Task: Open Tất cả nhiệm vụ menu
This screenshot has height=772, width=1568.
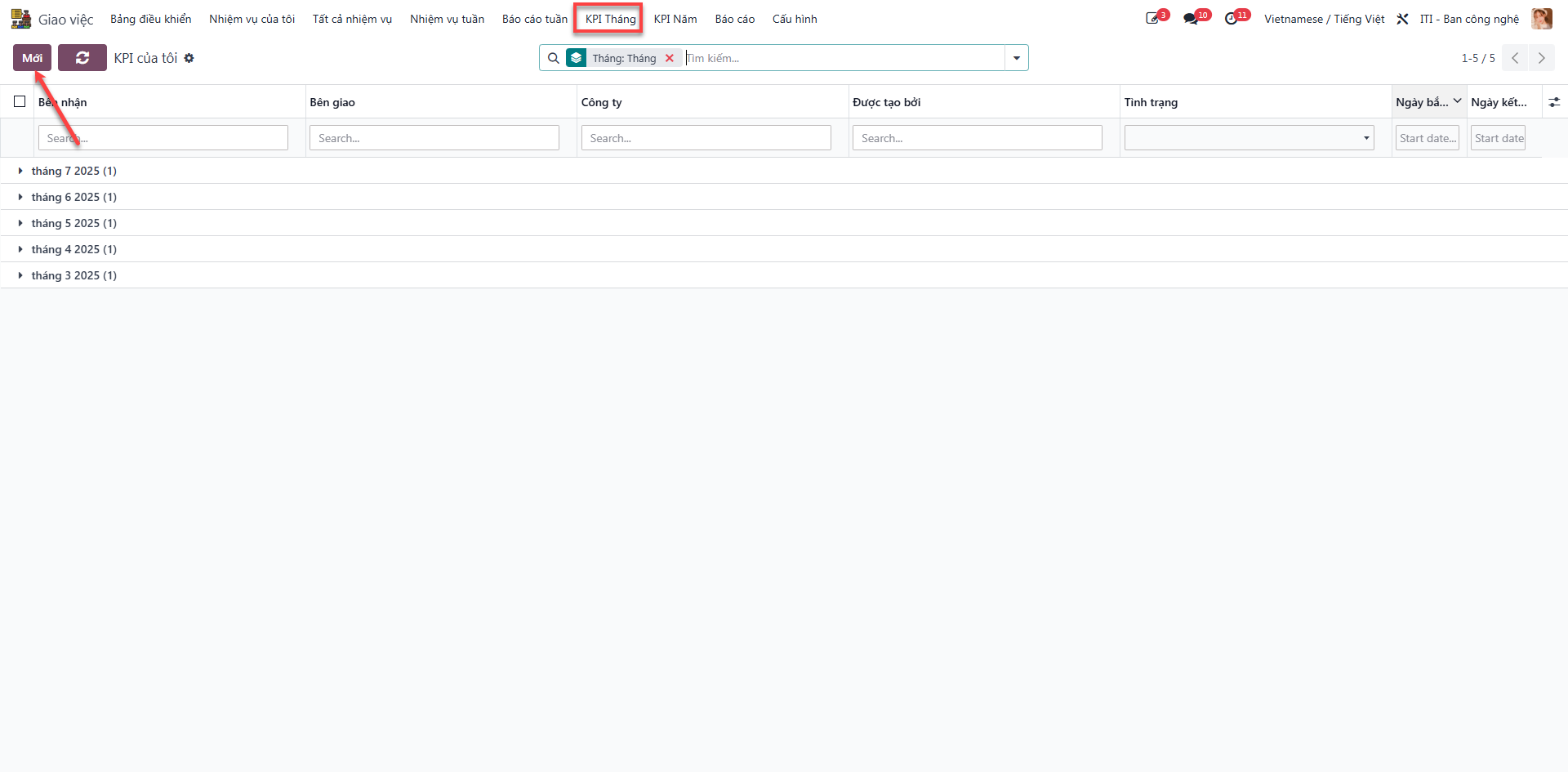Action: coord(352,19)
